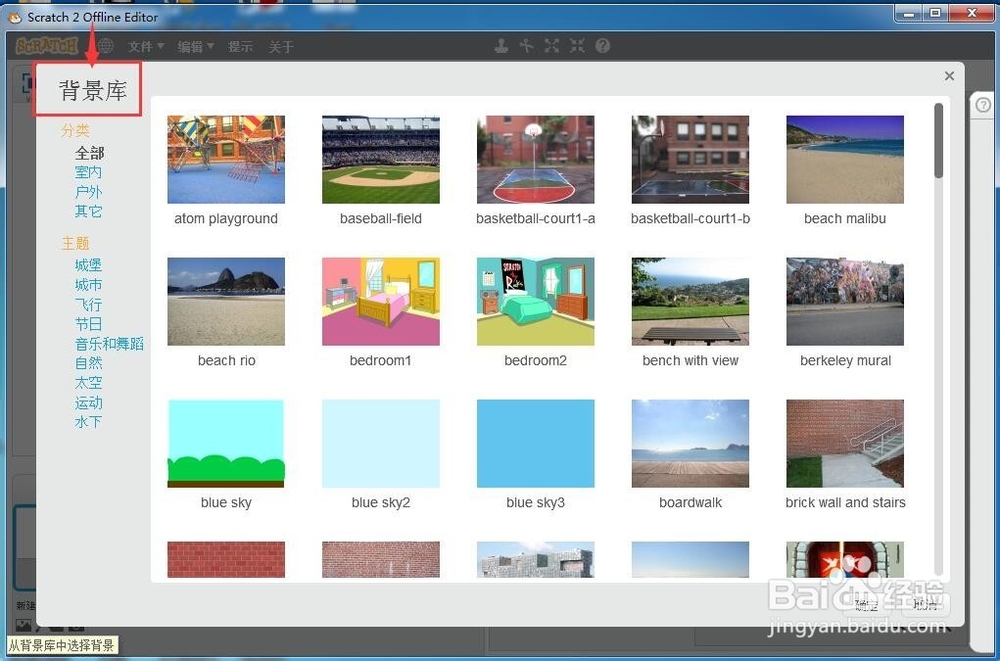Screen dimensions: 1000x661
Task: Filter backdrops by 城市 theme
Action: (x=88, y=285)
